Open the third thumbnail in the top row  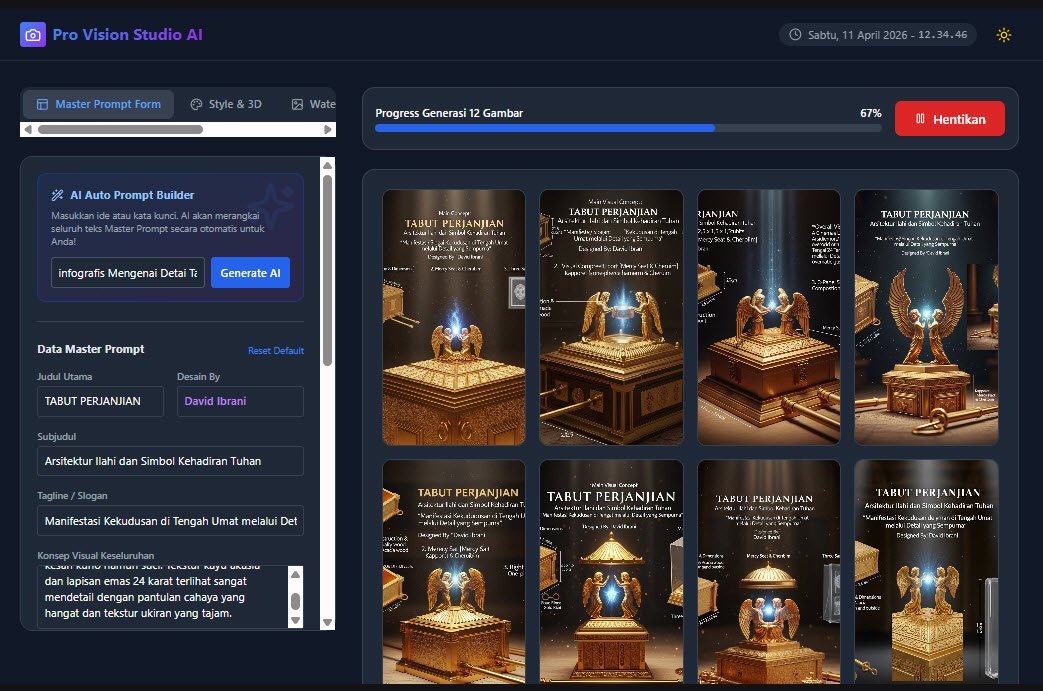coord(768,317)
